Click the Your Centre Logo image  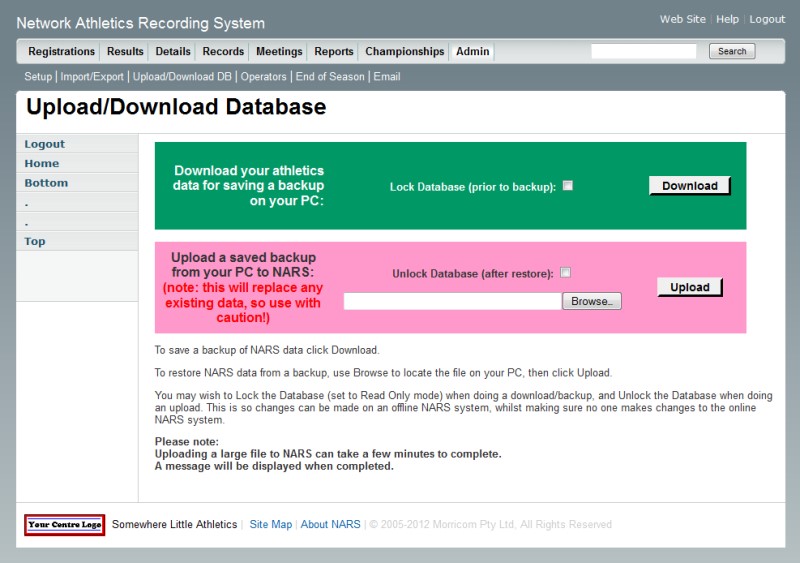coord(65,525)
